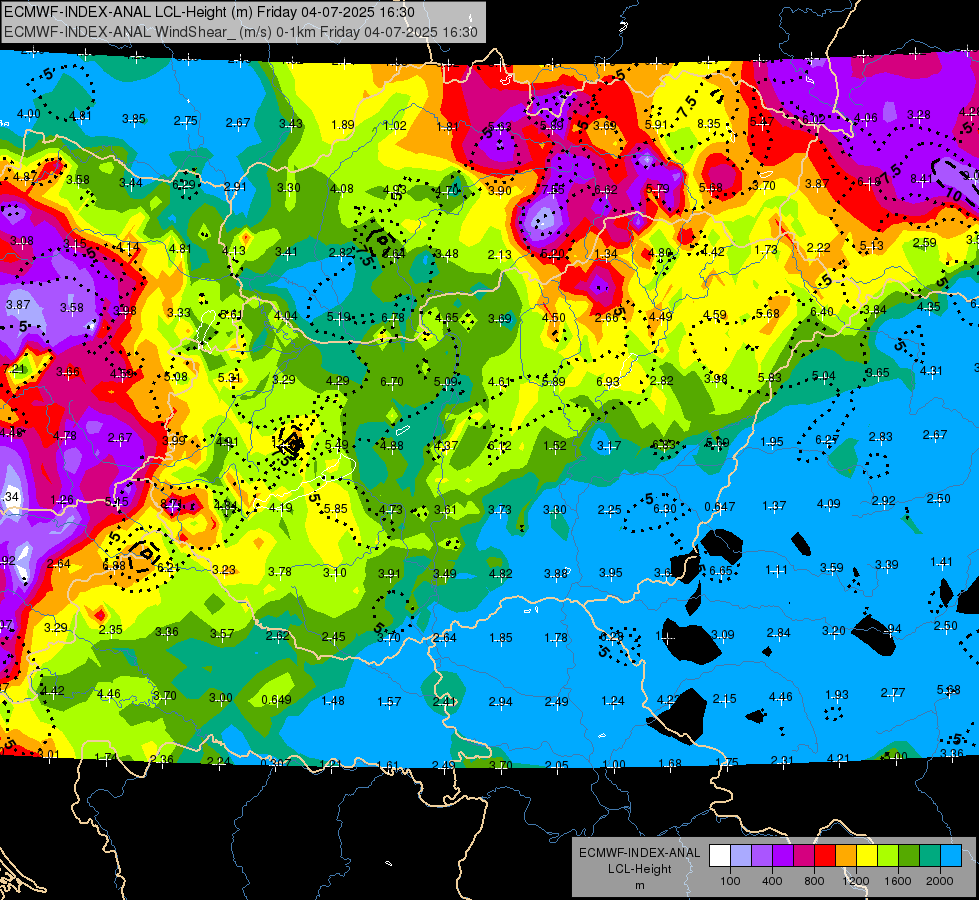Click wind shear value 2.13

(x=499, y=254)
